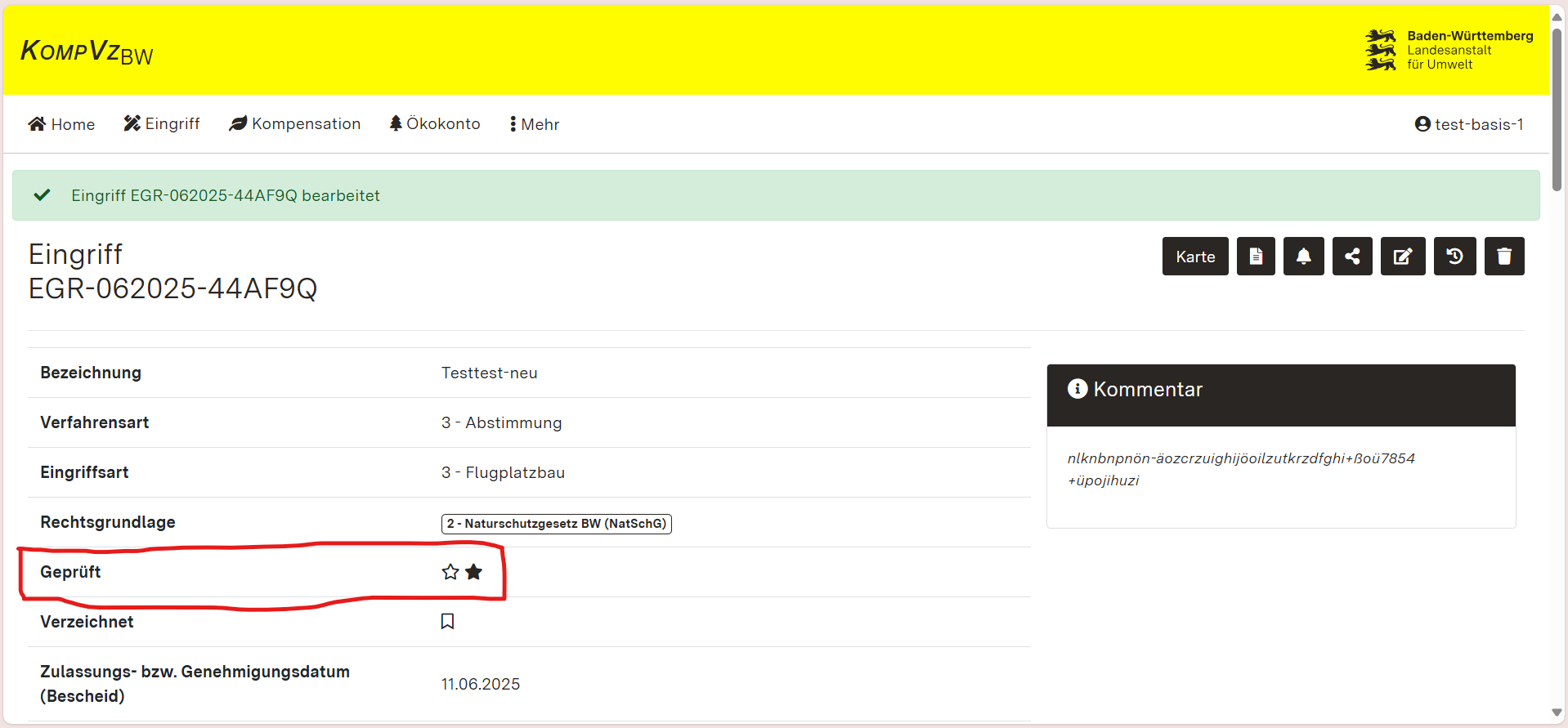Toggle the outlined star in Geprüft row
1568x728 pixels.
(x=450, y=572)
